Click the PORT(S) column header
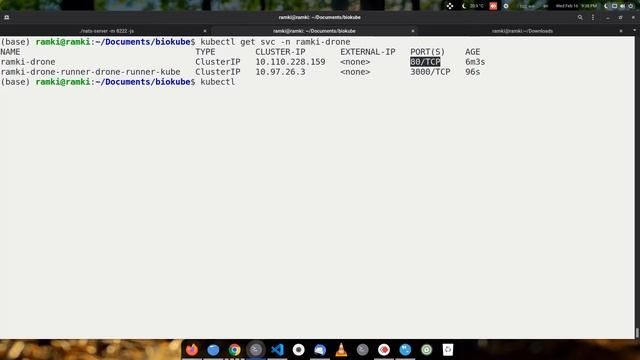The image size is (640, 360). [427, 52]
